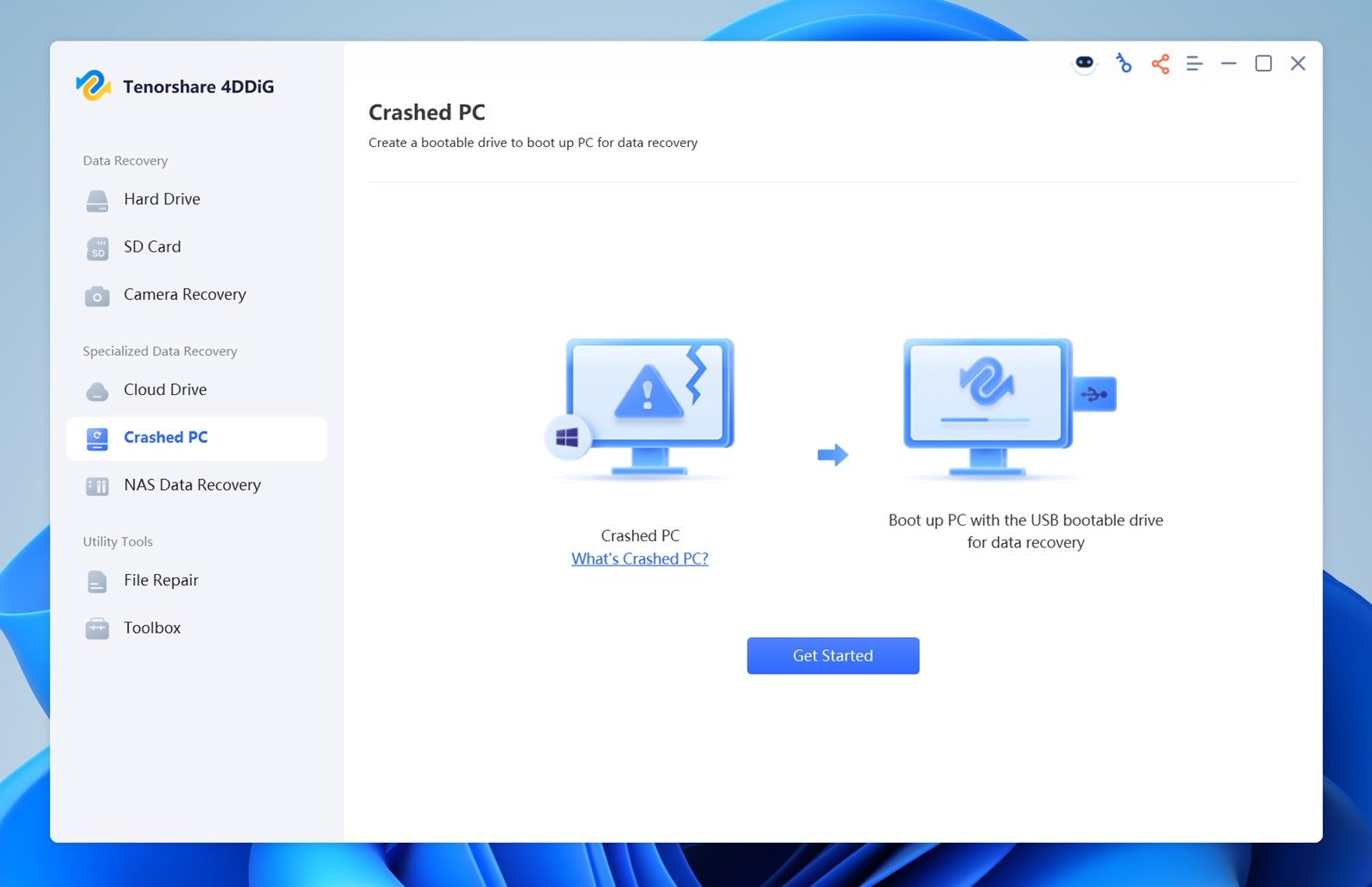Viewport: 1372px width, 887px height.
Task: Click the 'Create a bootable drive' subtitle text
Action: pos(533,143)
